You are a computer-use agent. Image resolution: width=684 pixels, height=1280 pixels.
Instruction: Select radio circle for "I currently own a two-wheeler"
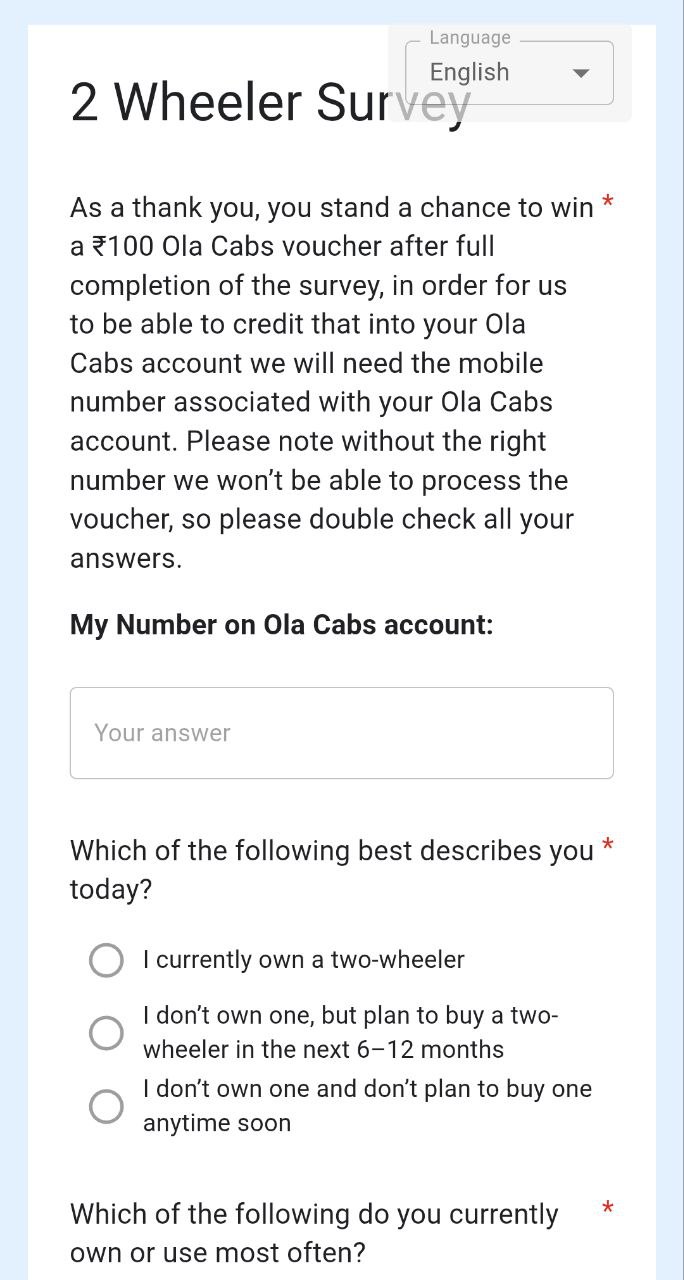coord(106,960)
